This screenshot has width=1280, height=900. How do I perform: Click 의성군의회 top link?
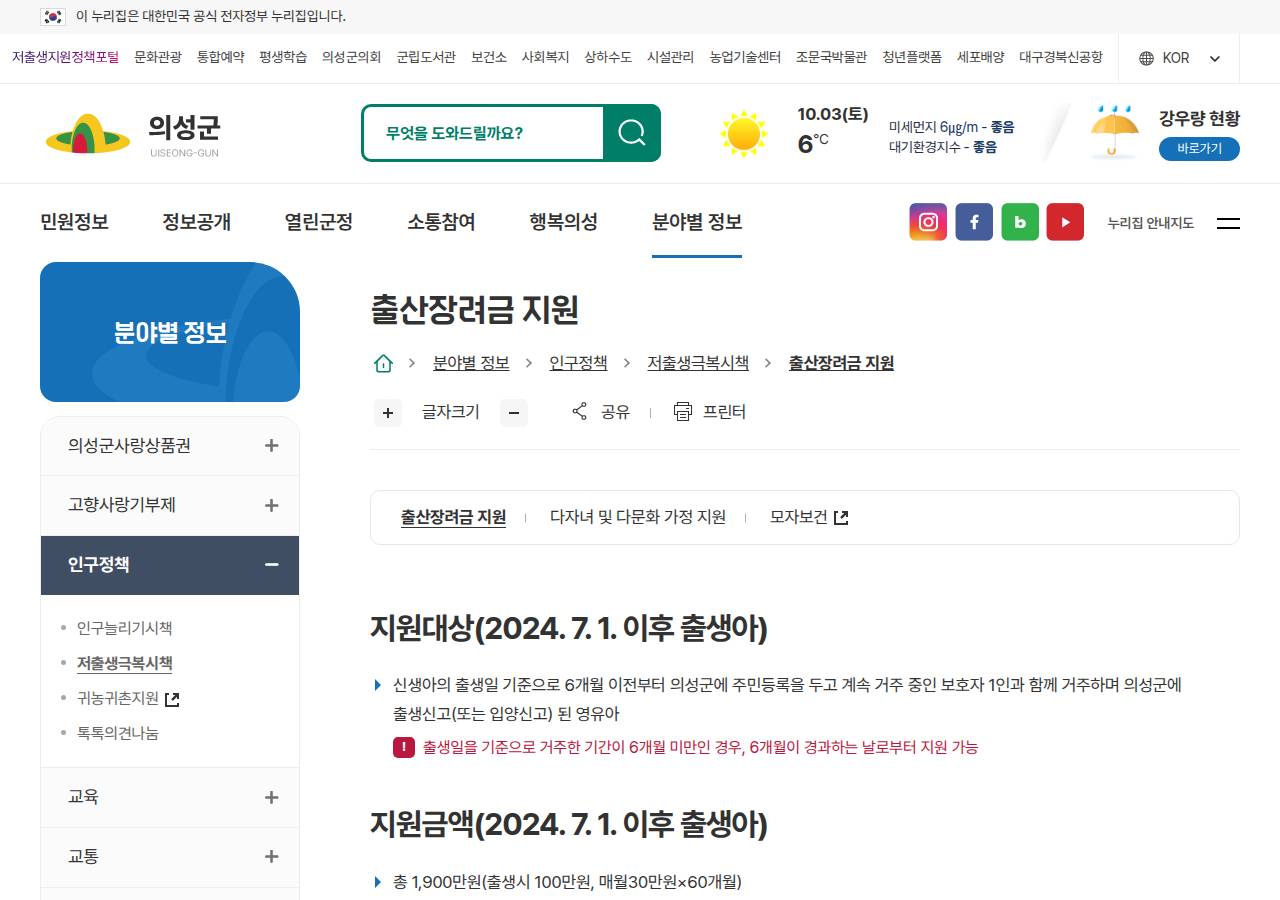352,58
